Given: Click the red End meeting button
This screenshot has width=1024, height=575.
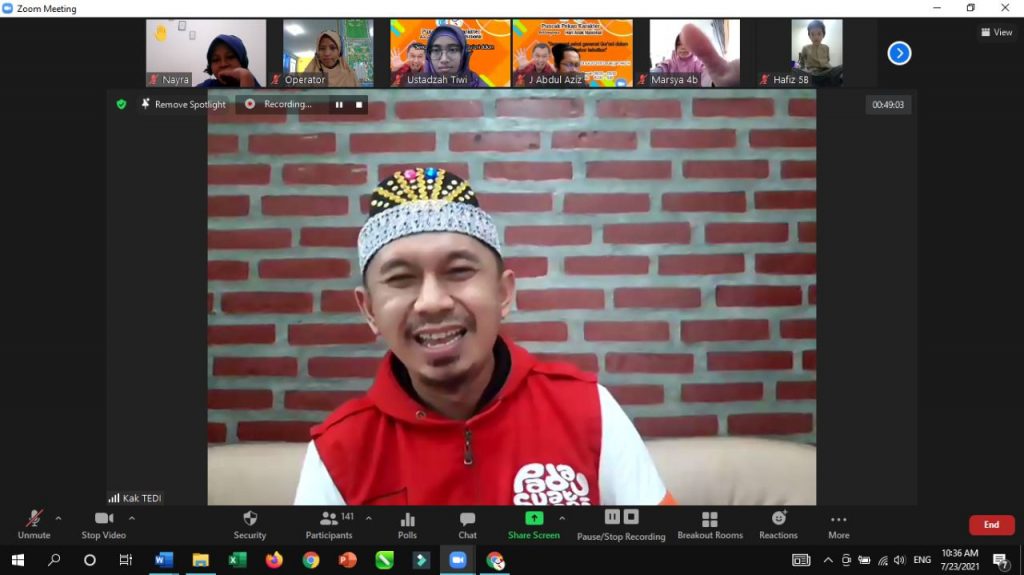Looking at the screenshot, I should (991, 525).
